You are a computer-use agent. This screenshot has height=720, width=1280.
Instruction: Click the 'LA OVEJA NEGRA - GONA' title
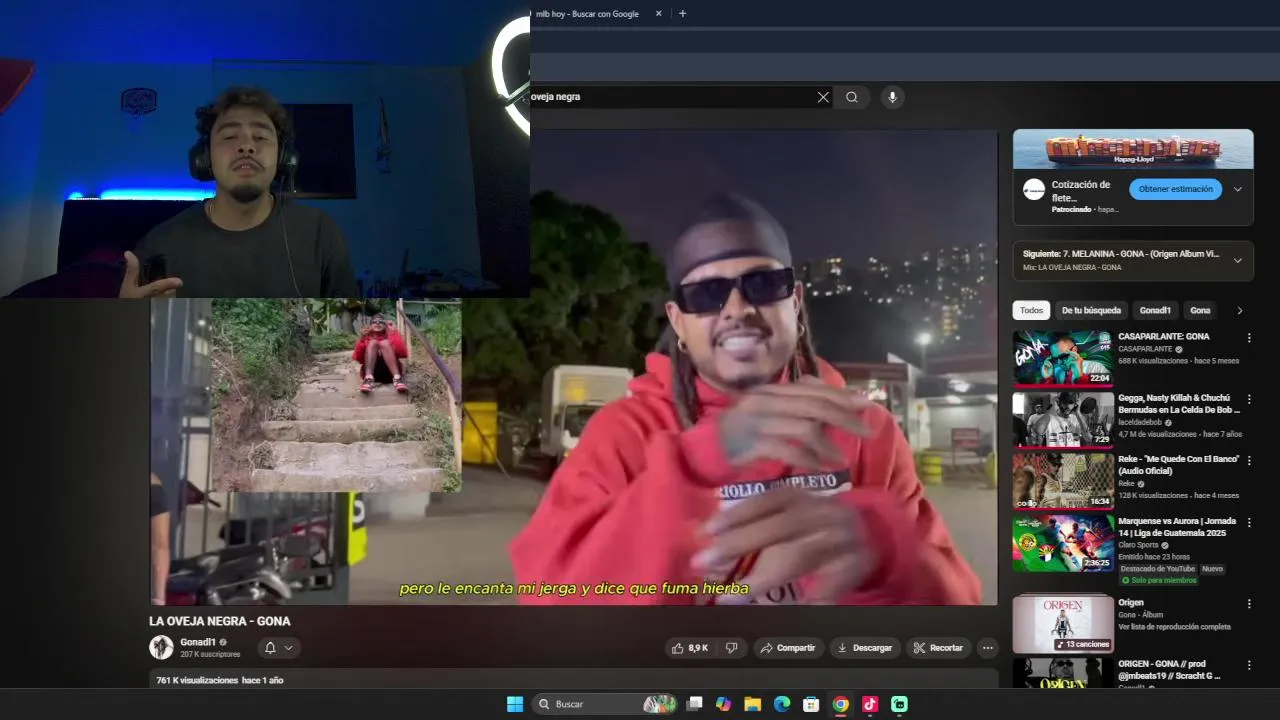click(220, 621)
